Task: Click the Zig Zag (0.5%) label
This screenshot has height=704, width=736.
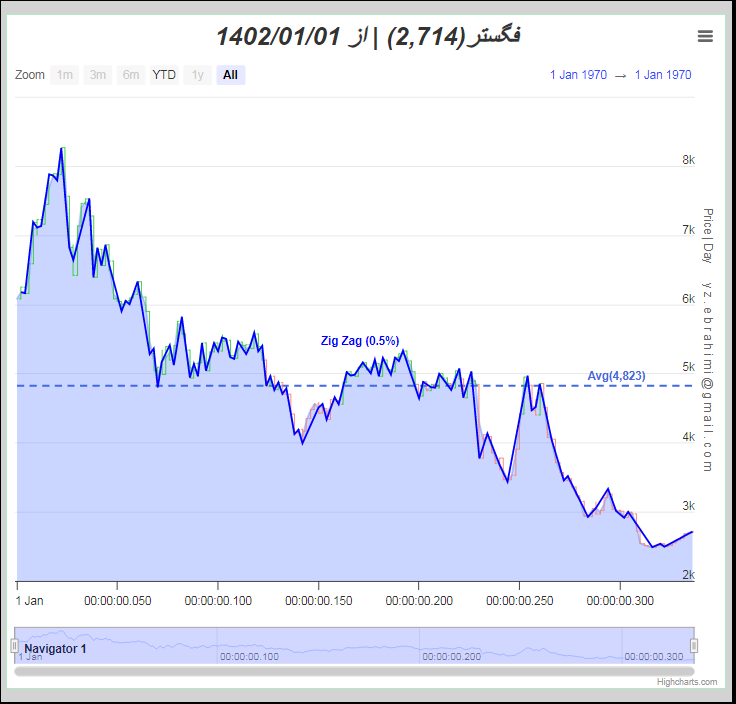Action: (360, 341)
